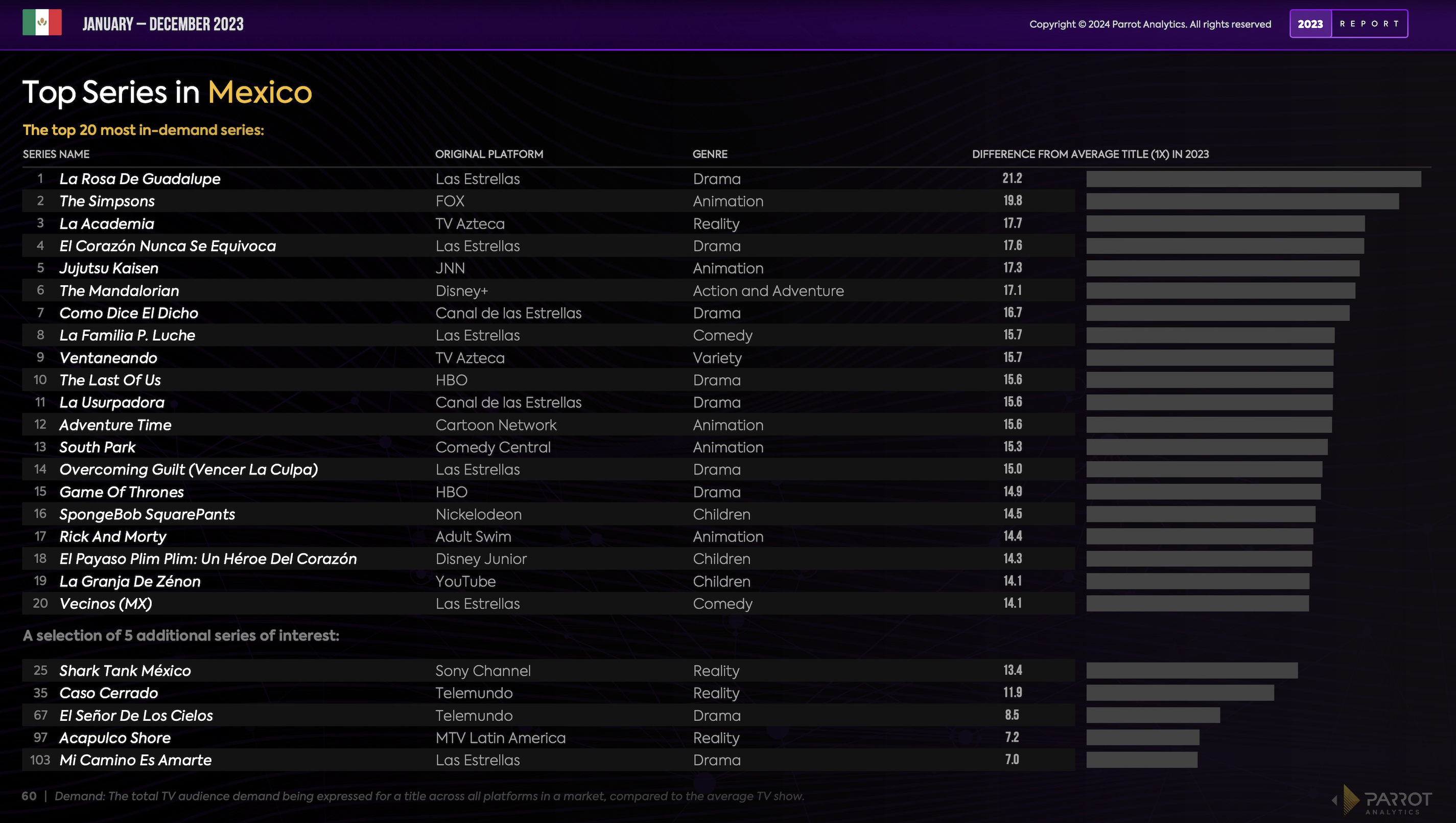The height and width of the screenshot is (823, 1456).
Task: Select El Payaso Plim Plim title
Action: [208, 559]
